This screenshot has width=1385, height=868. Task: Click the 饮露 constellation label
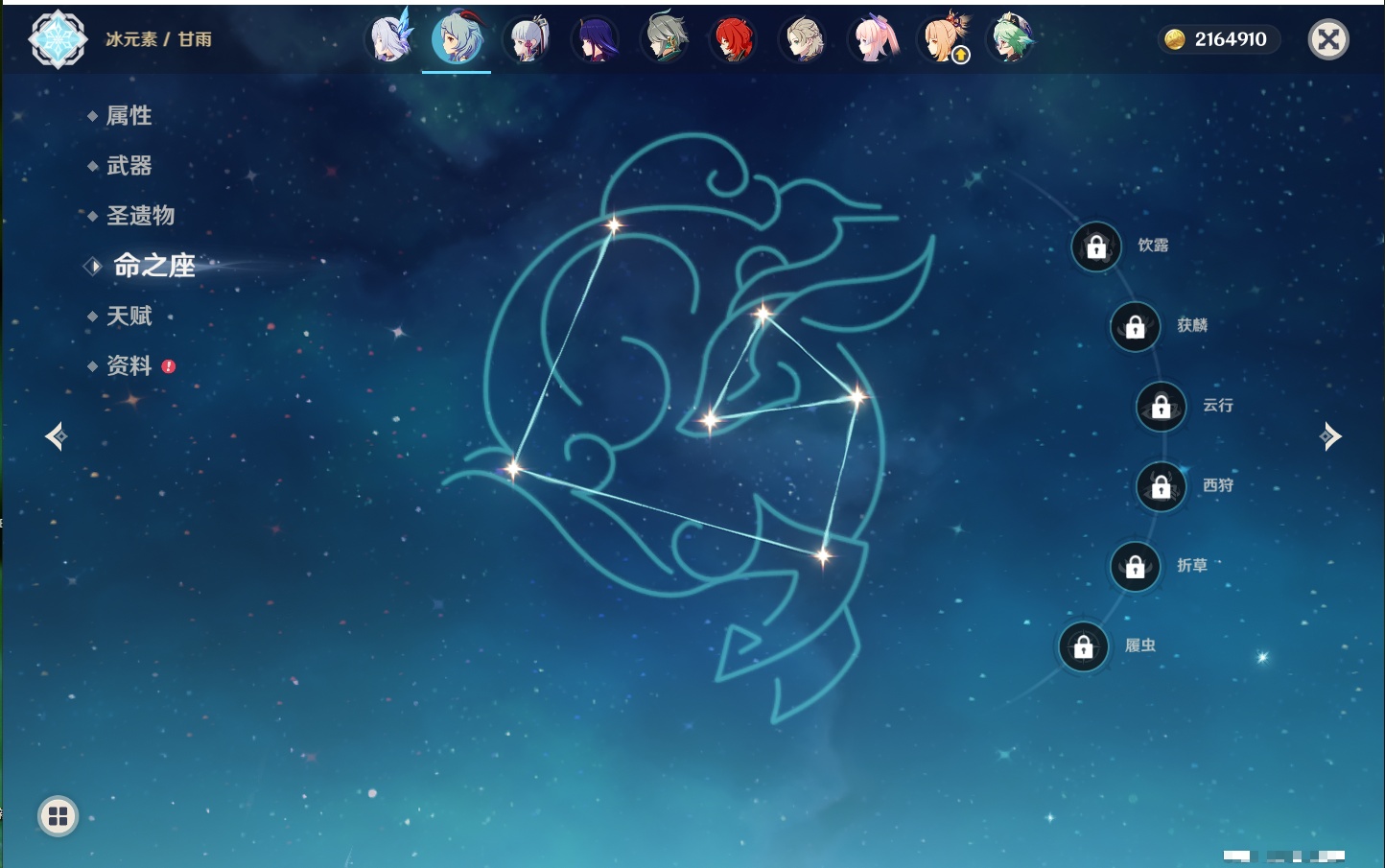pyautogui.click(x=1153, y=246)
